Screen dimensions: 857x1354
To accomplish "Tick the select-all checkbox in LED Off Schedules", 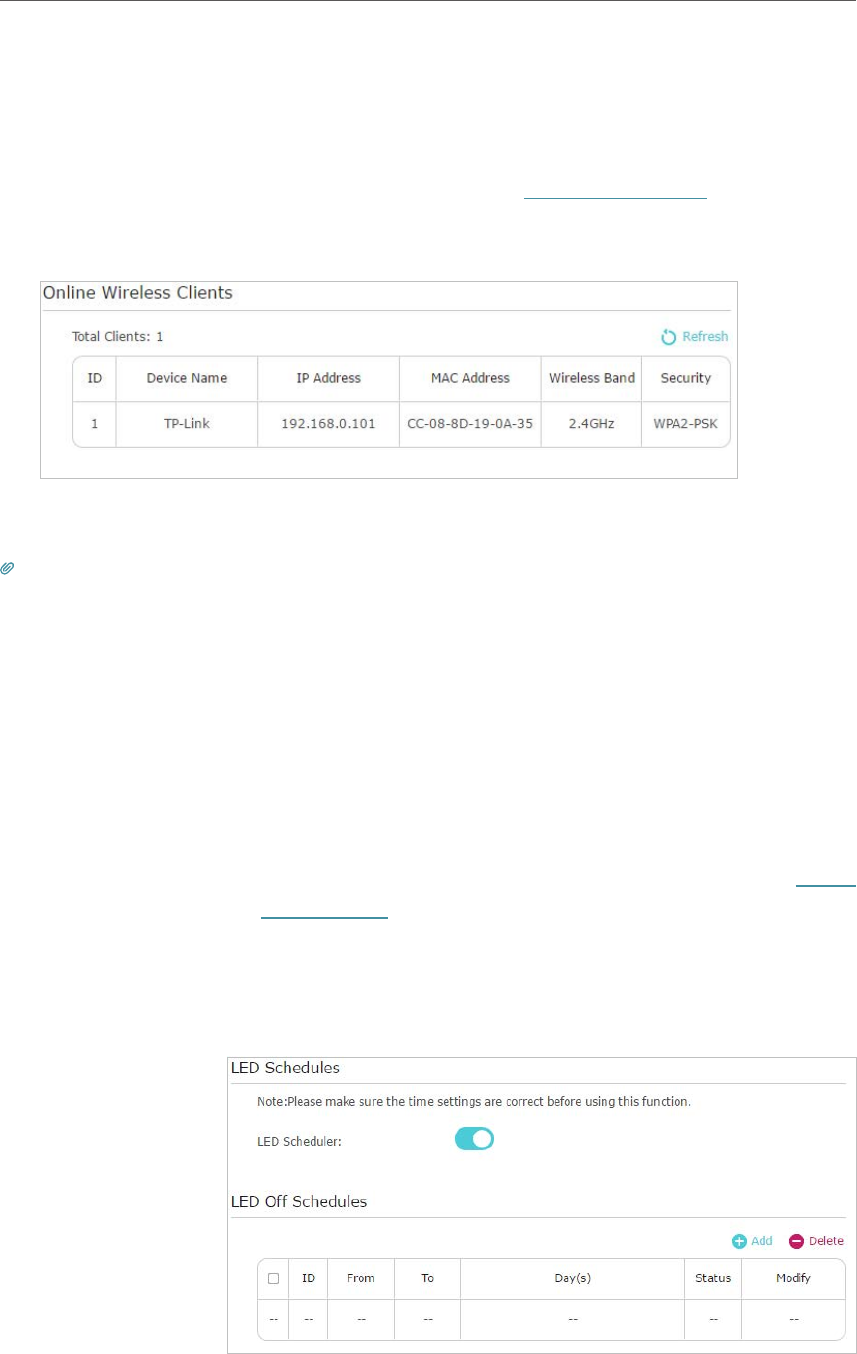I will pos(273,1279).
